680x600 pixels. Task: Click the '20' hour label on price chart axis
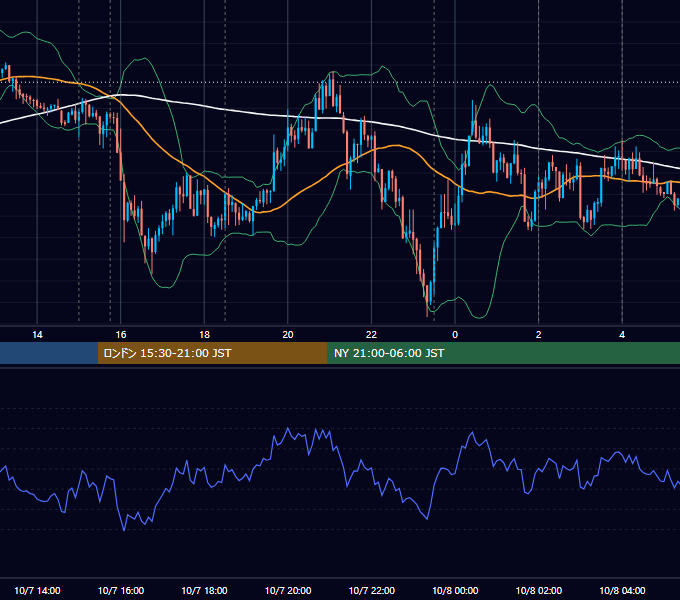[288, 335]
